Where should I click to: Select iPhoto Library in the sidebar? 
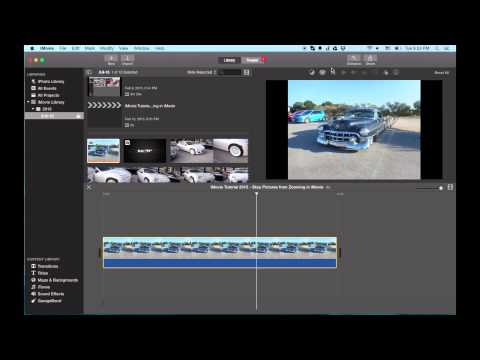[48, 81]
